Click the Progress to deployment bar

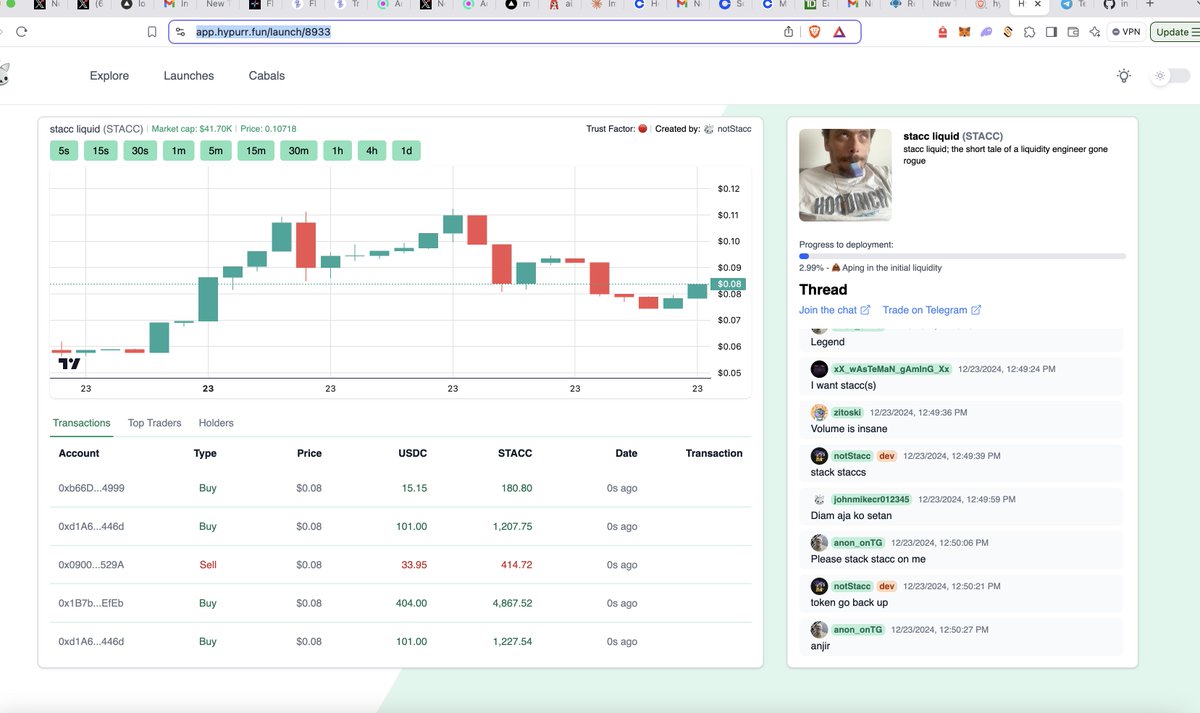point(962,256)
